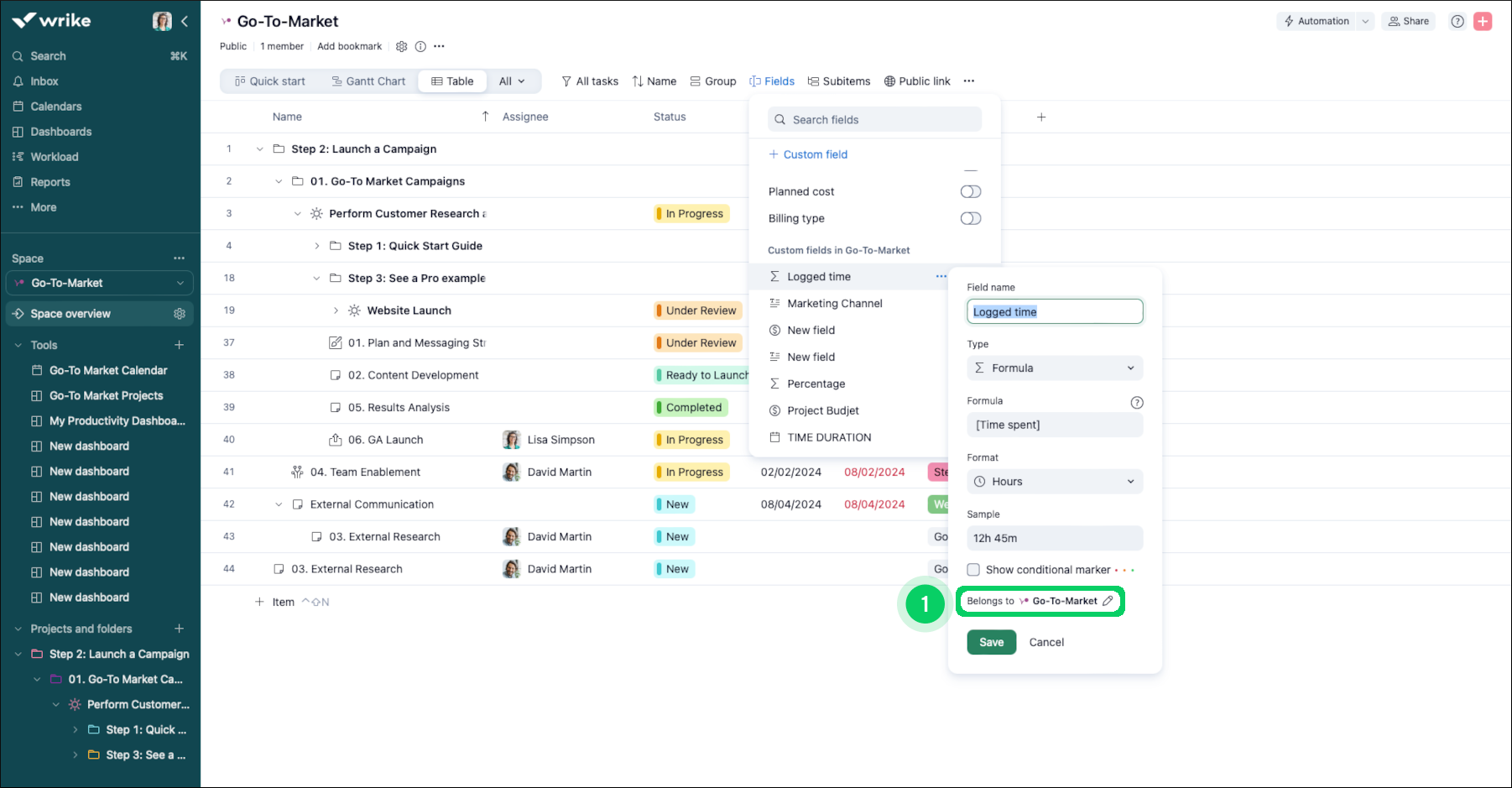This screenshot has width=1512, height=788.
Task: Click the Search fields input box
Action: (x=874, y=120)
